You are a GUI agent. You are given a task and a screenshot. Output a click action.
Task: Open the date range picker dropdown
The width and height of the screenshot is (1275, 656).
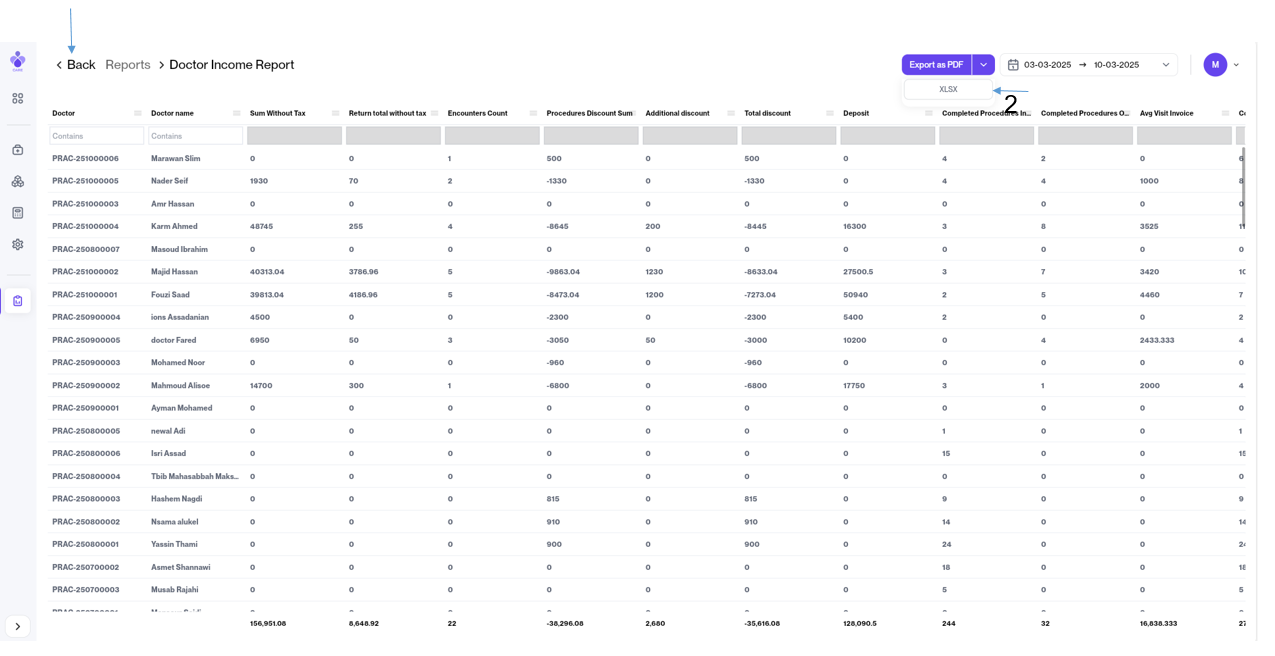pyautogui.click(x=1165, y=65)
